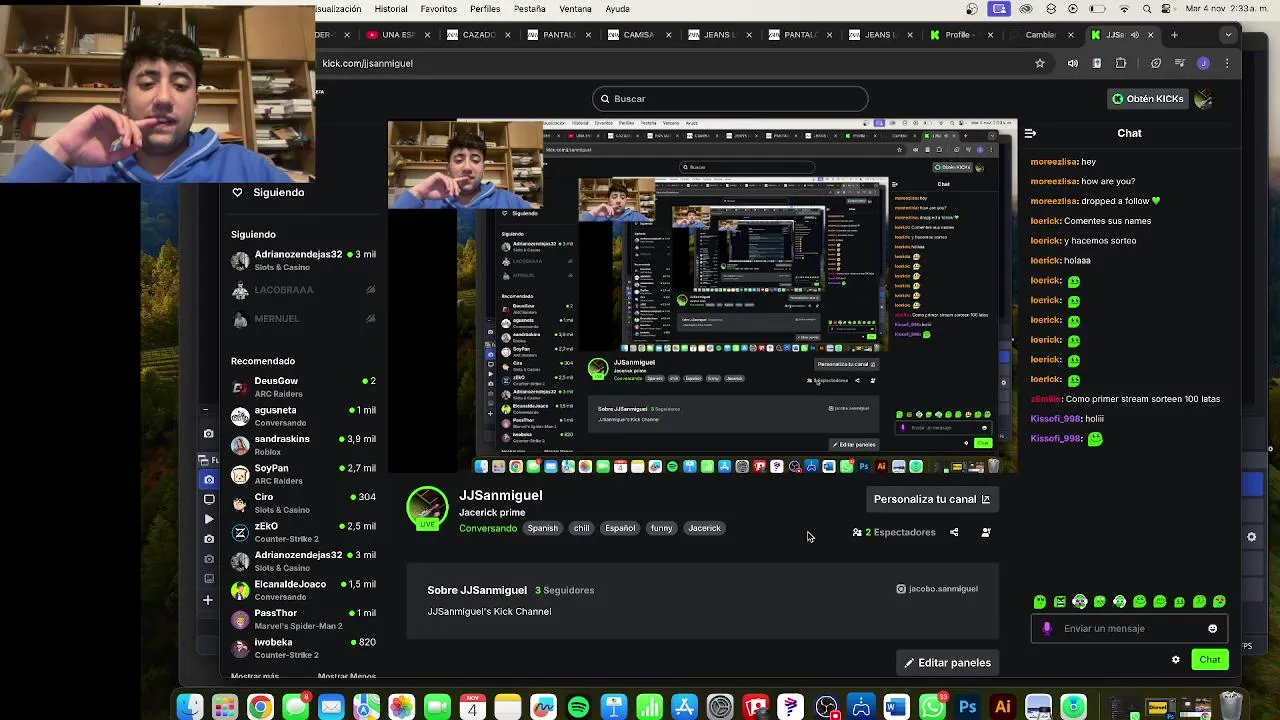Click the funny tag
Image resolution: width=1280 pixels, height=720 pixels.
[x=661, y=528]
